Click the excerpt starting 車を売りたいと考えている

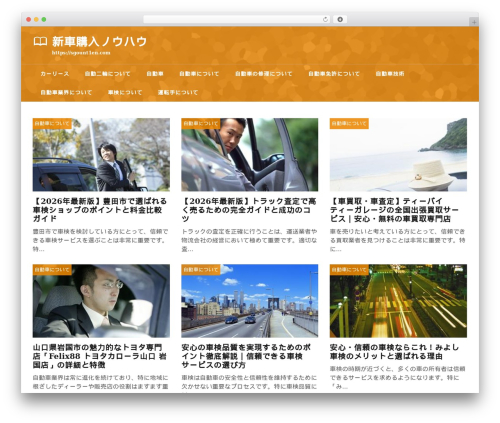coord(398,240)
